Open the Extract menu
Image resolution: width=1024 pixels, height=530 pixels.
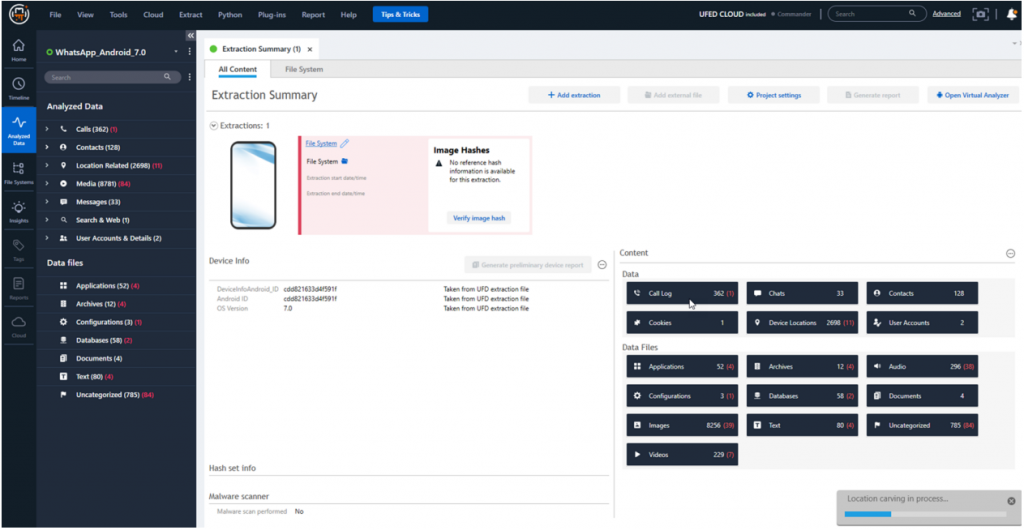pyautogui.click(x=191, y=14)
